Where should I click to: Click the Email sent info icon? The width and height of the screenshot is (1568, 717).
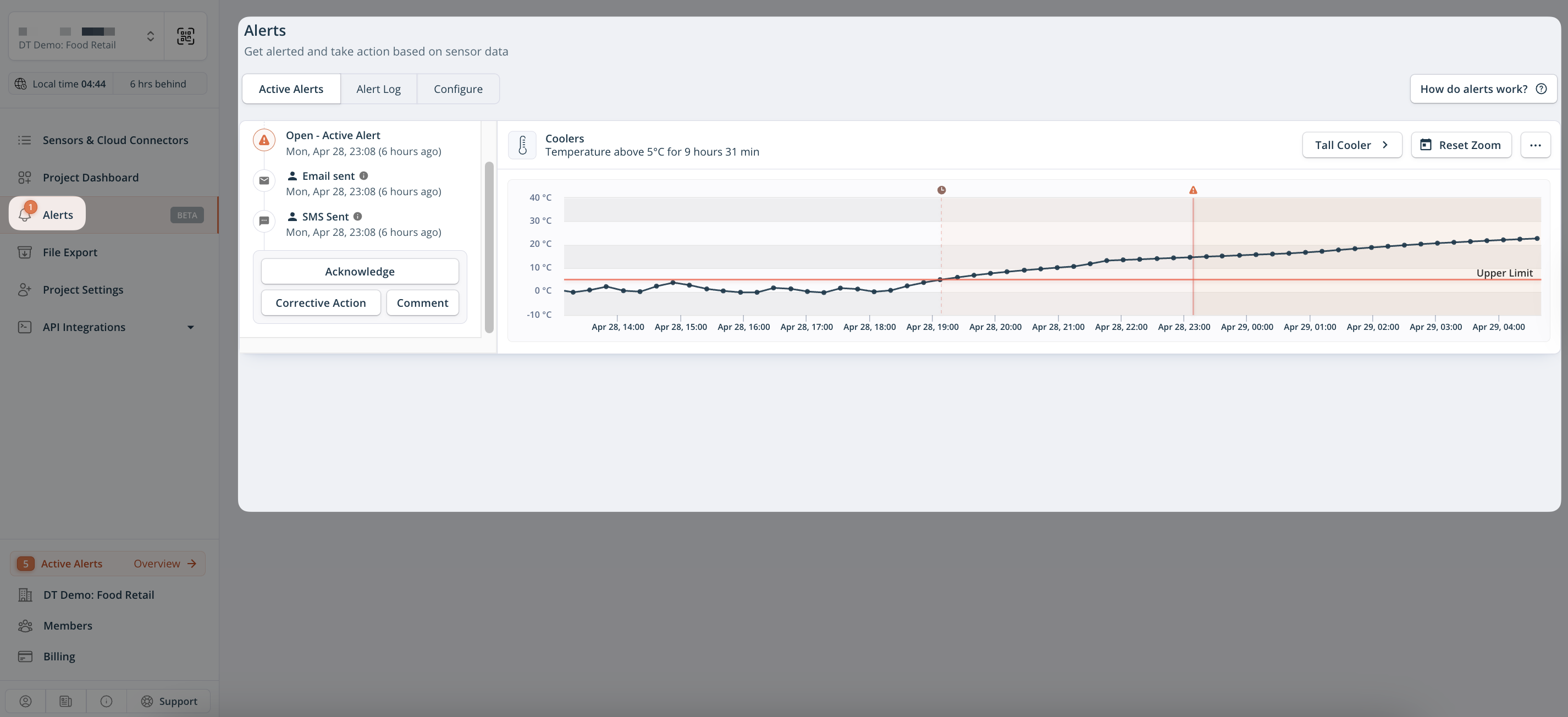point(363,176)
